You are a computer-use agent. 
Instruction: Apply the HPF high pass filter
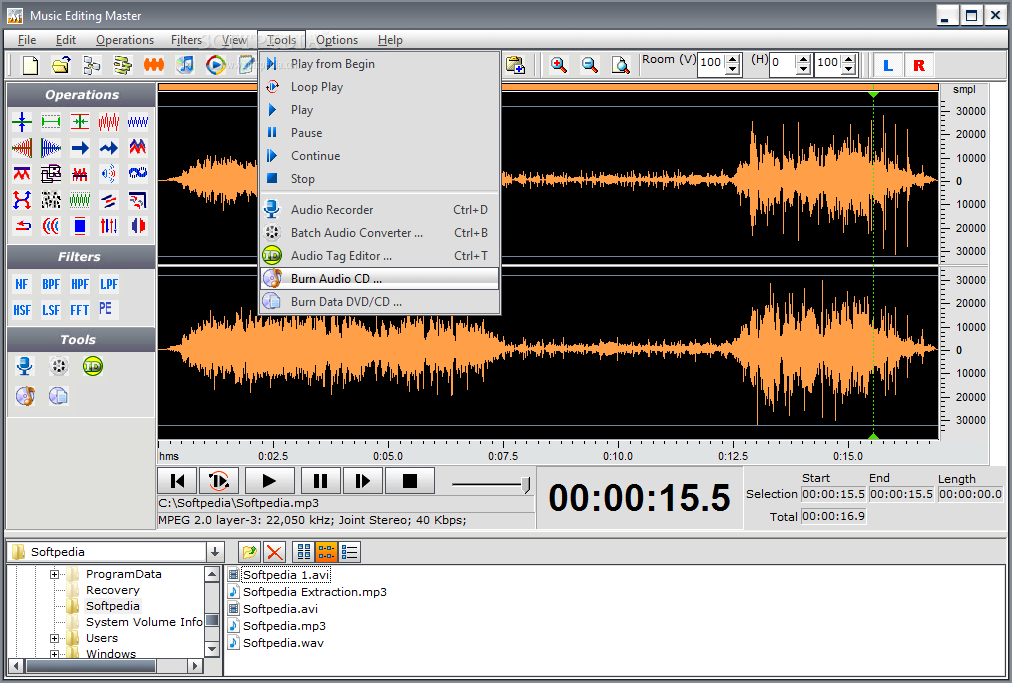click(x=80, y=284)
